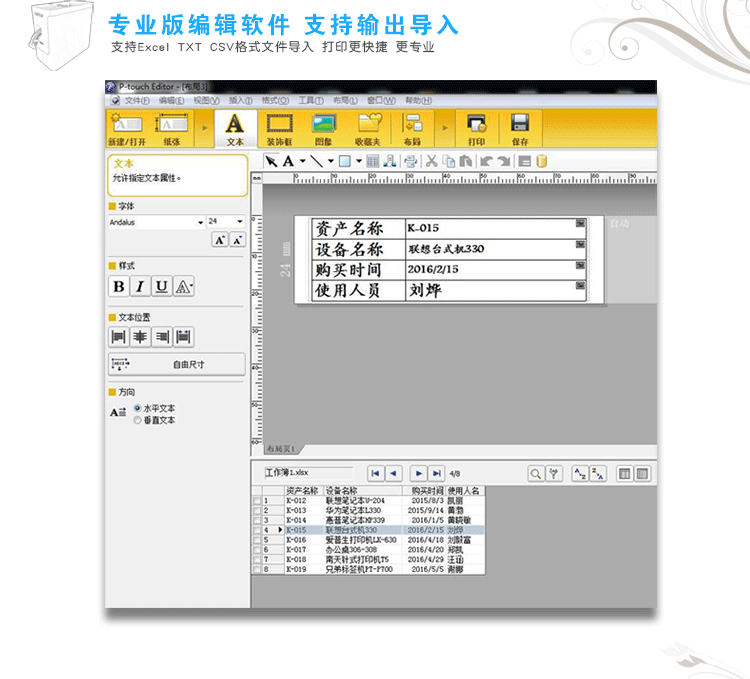
Task: Click the 保存 (Save) floppy disk icon
Action: 520,129
